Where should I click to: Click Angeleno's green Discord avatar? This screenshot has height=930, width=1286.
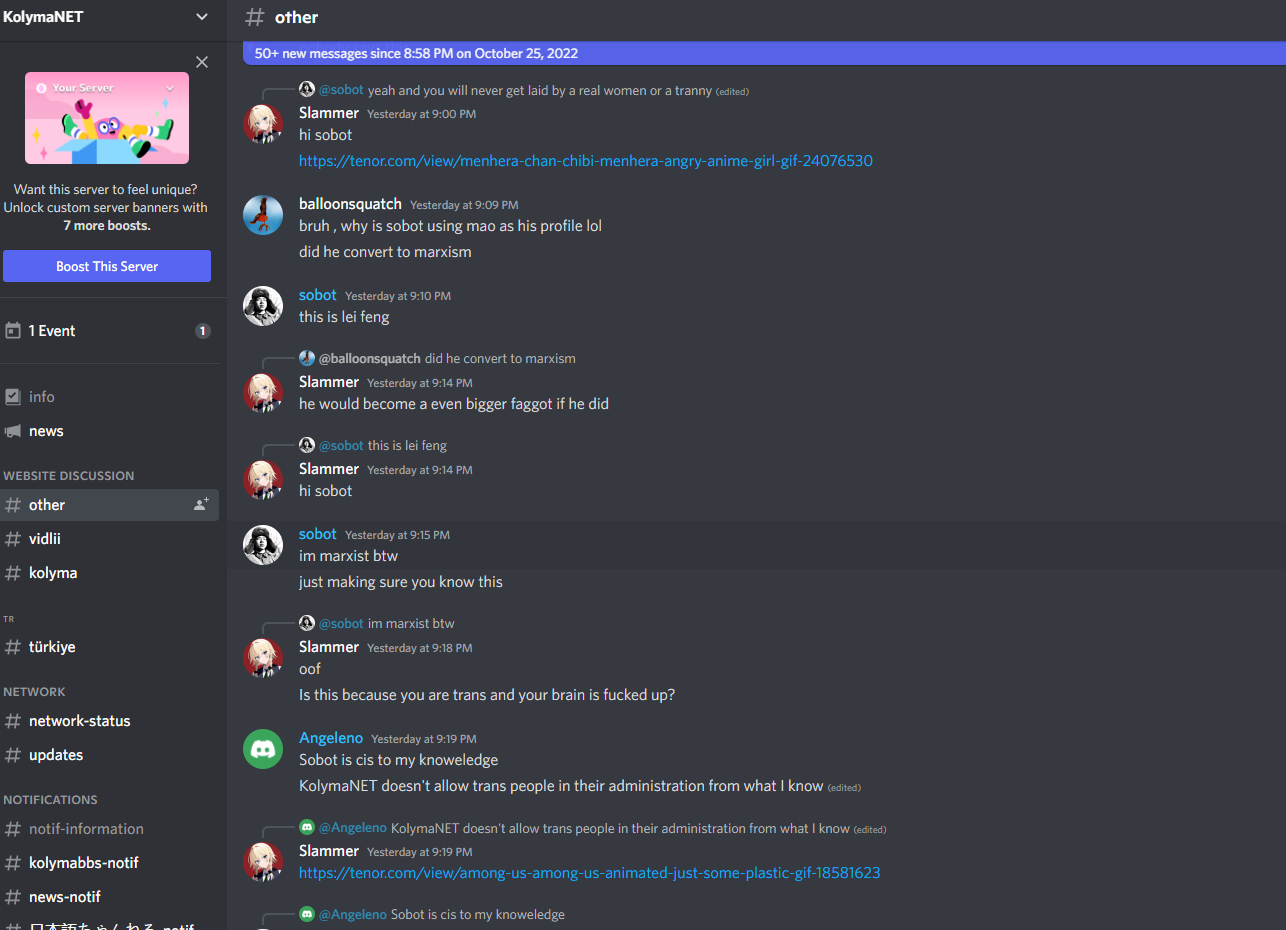tap(263, 749)
